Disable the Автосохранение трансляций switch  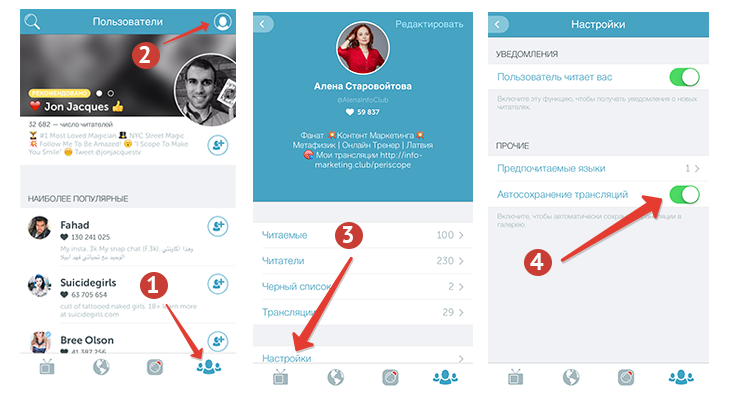pos(684,195)
